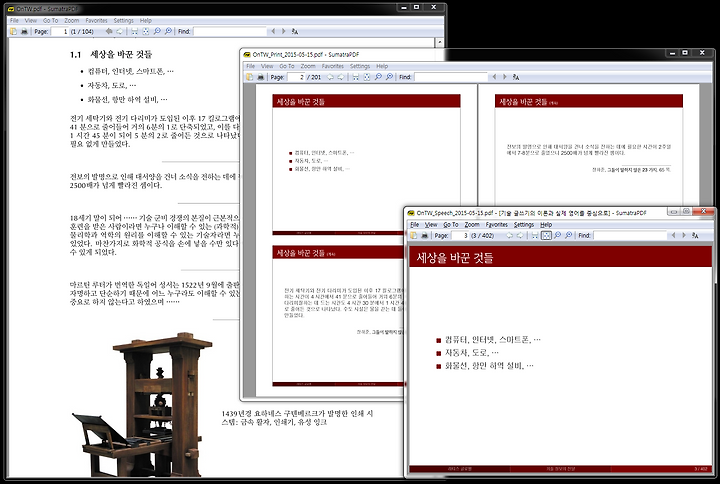Image resolution: width=720 pixels, height=484 pixels.
Task: Open Favorites menu in OnTW_Print window
Action: 332,66
